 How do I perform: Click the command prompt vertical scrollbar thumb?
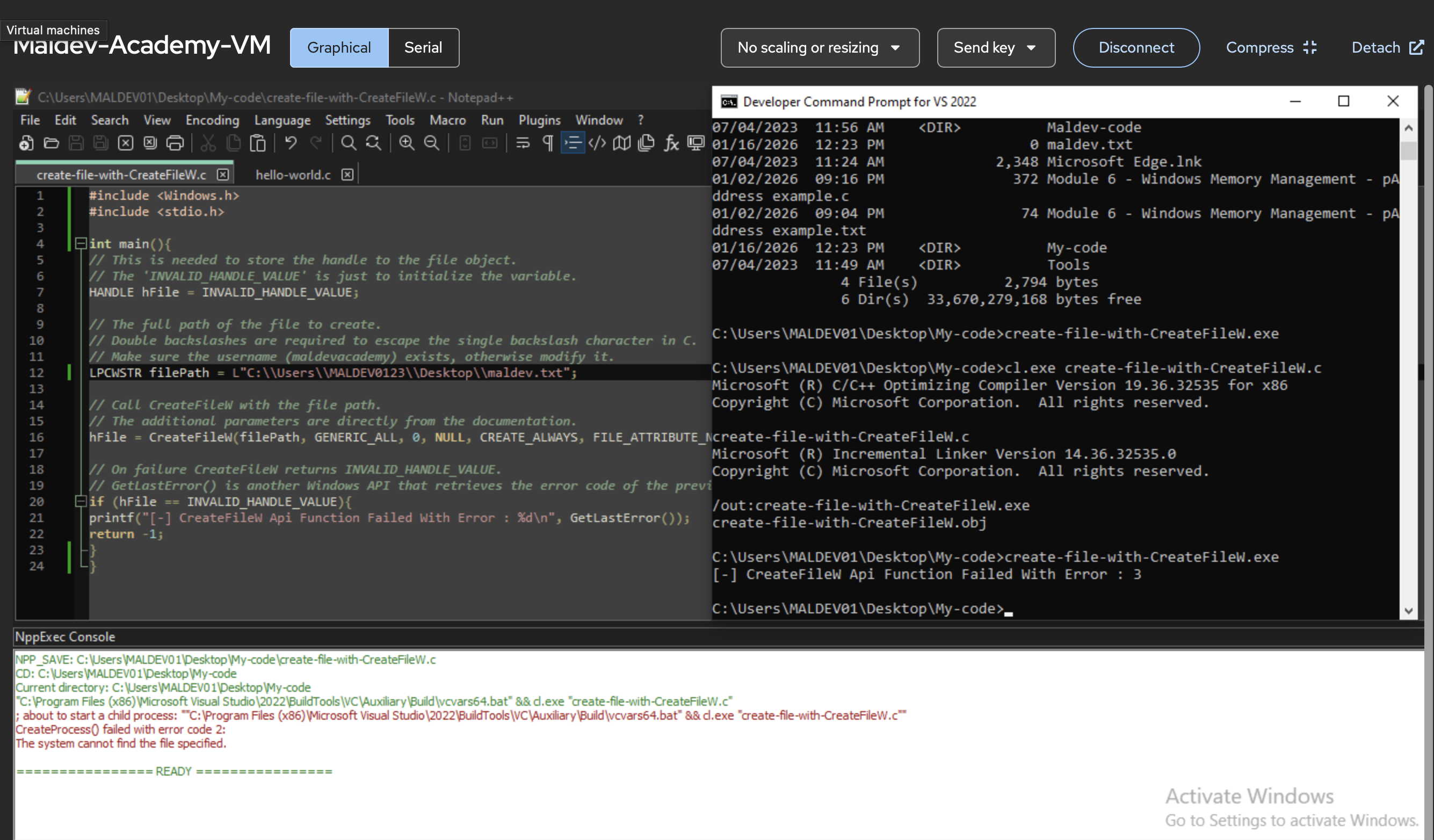[1408, 151]
